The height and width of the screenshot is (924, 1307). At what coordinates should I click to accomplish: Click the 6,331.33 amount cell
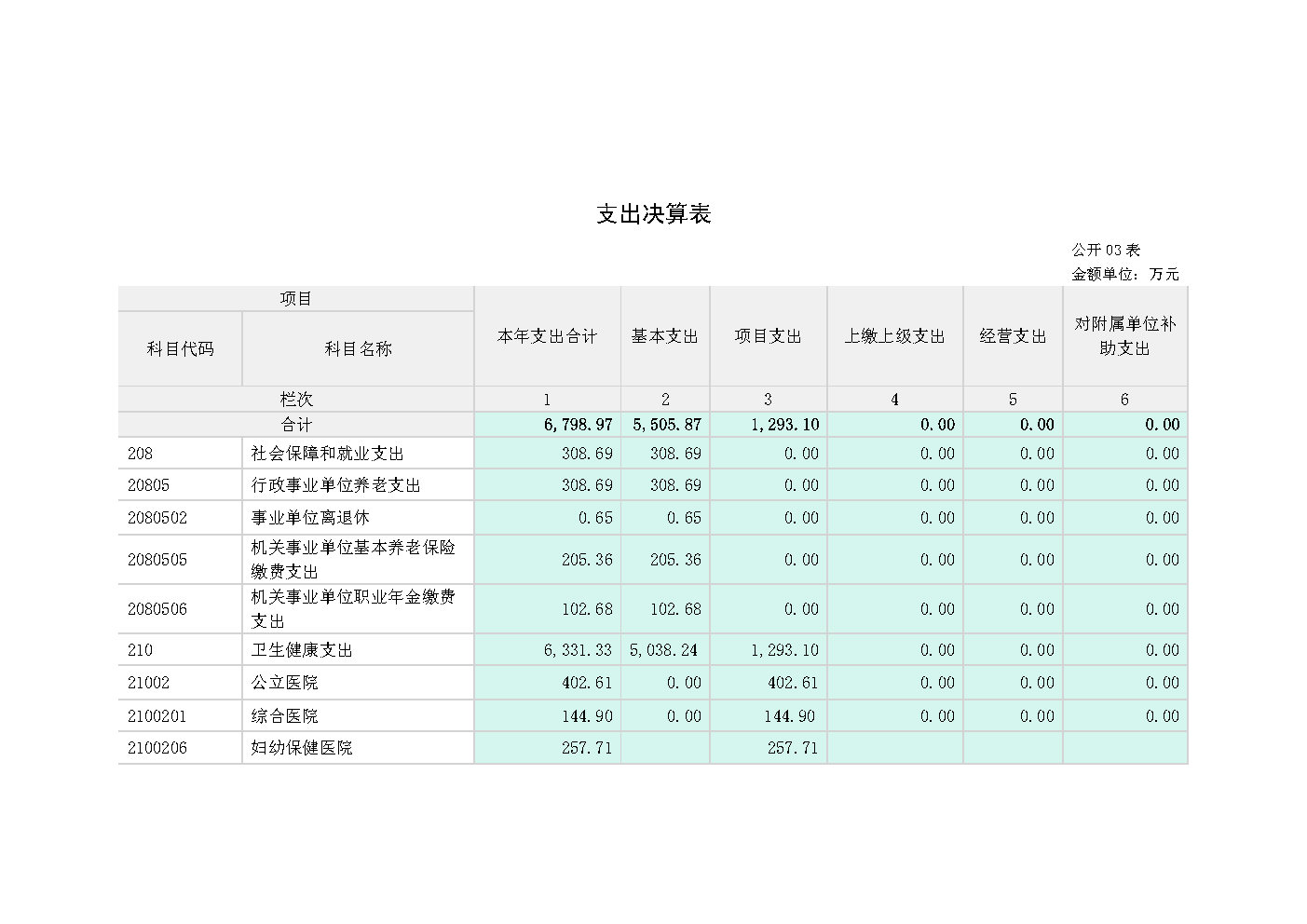point(578,650)
